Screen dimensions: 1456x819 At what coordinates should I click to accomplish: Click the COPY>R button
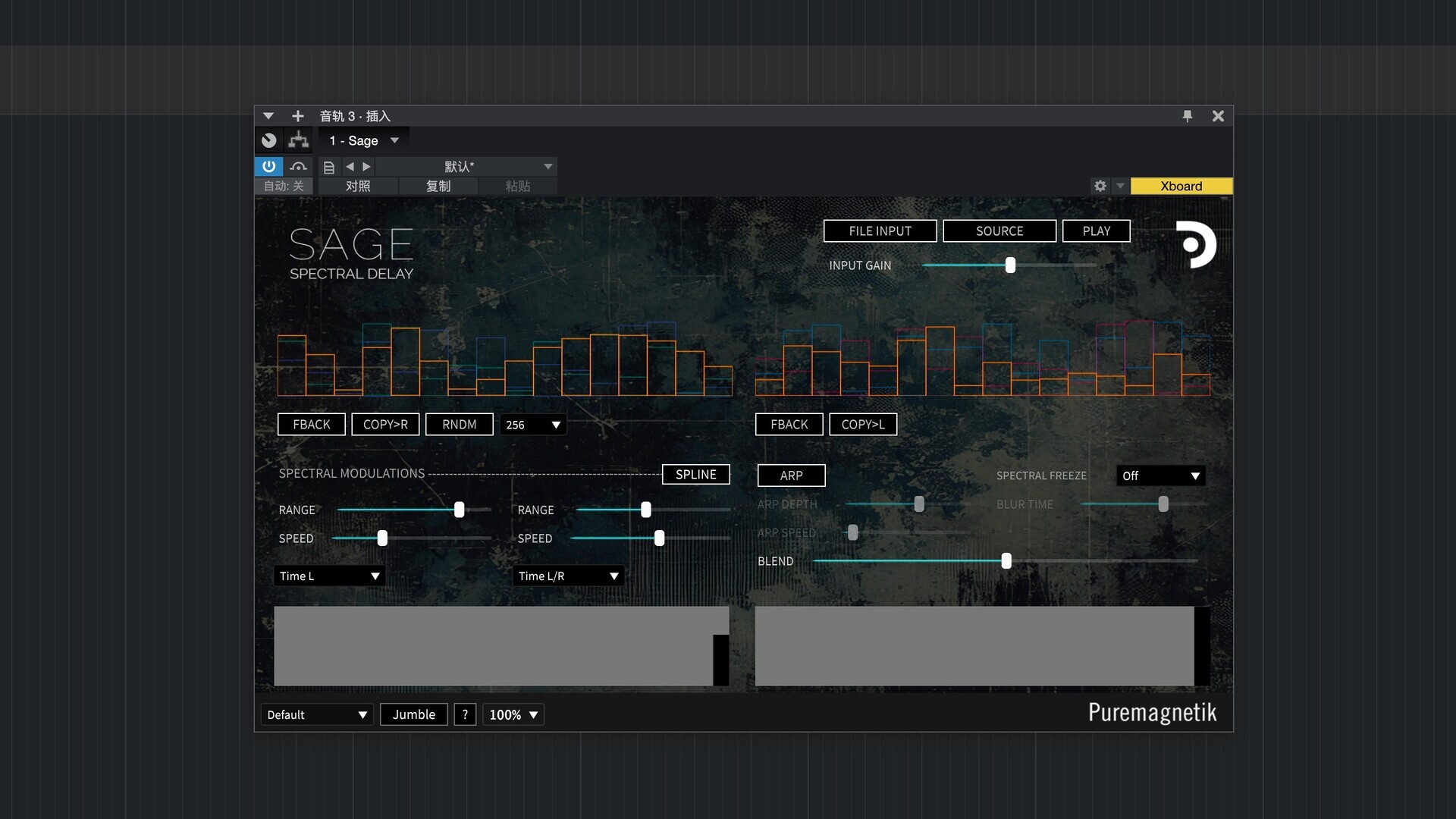(x=385, y=425)
